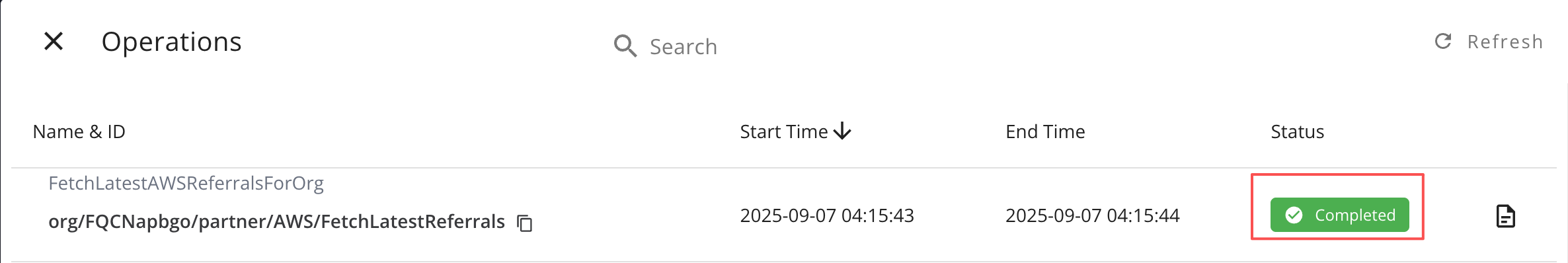This screenshot has height=263, width=1568.
Task: Click the magnifying glass search icon
Action: 625,46
